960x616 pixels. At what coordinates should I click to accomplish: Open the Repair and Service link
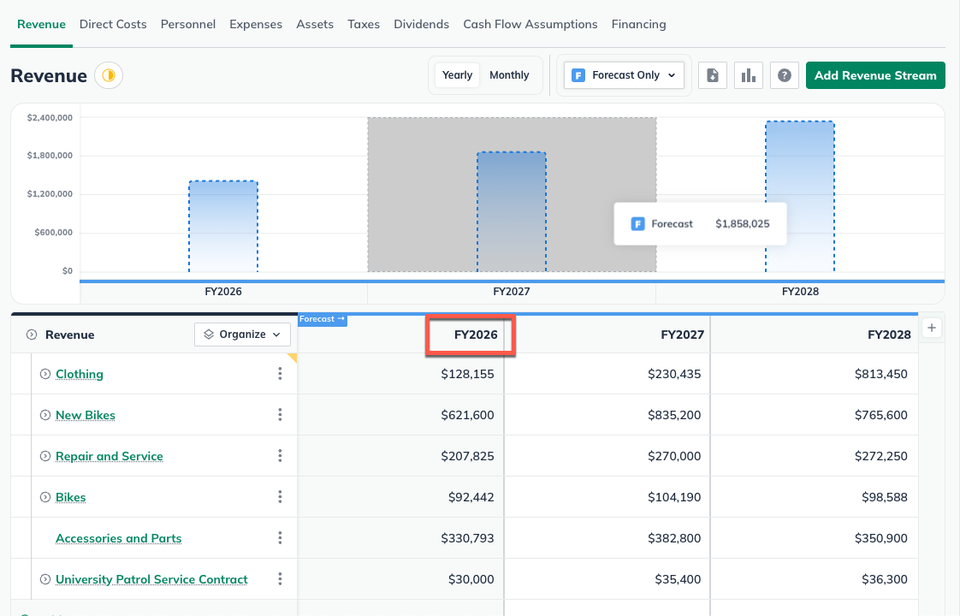[x=109, y=456]
